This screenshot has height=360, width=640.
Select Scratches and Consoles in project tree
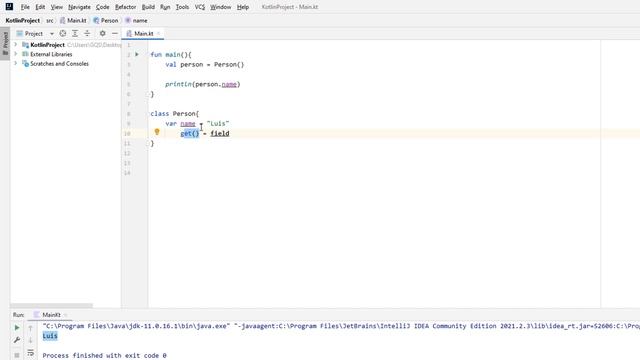pos(59,64)
